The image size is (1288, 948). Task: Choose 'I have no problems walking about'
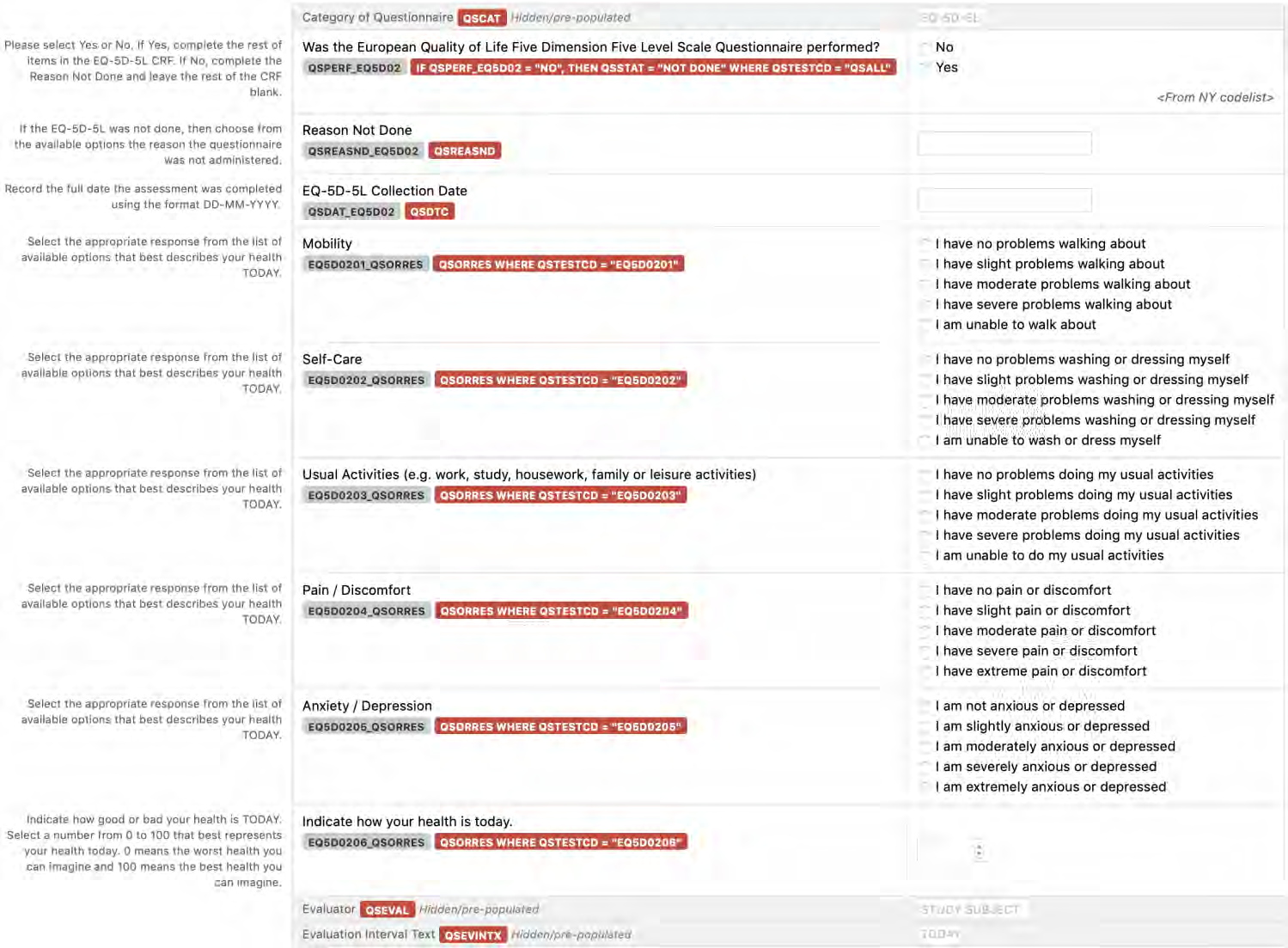925,244
